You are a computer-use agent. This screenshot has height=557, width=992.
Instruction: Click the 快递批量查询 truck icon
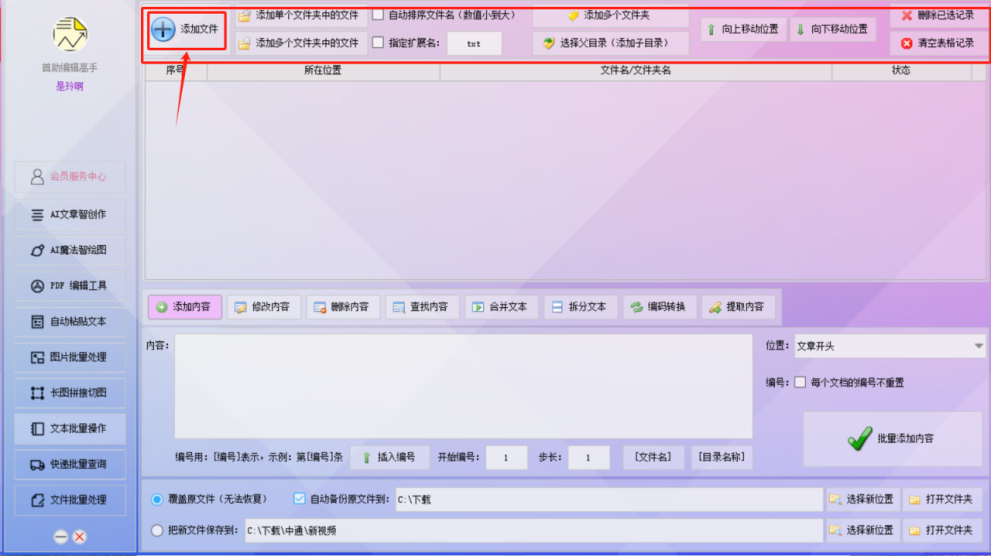37,465
